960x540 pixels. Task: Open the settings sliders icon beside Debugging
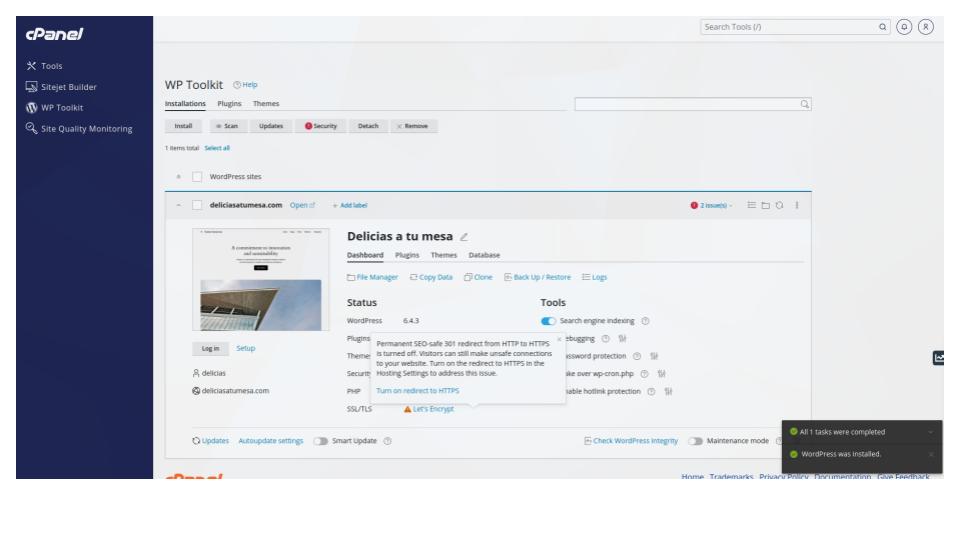[622, 339]
